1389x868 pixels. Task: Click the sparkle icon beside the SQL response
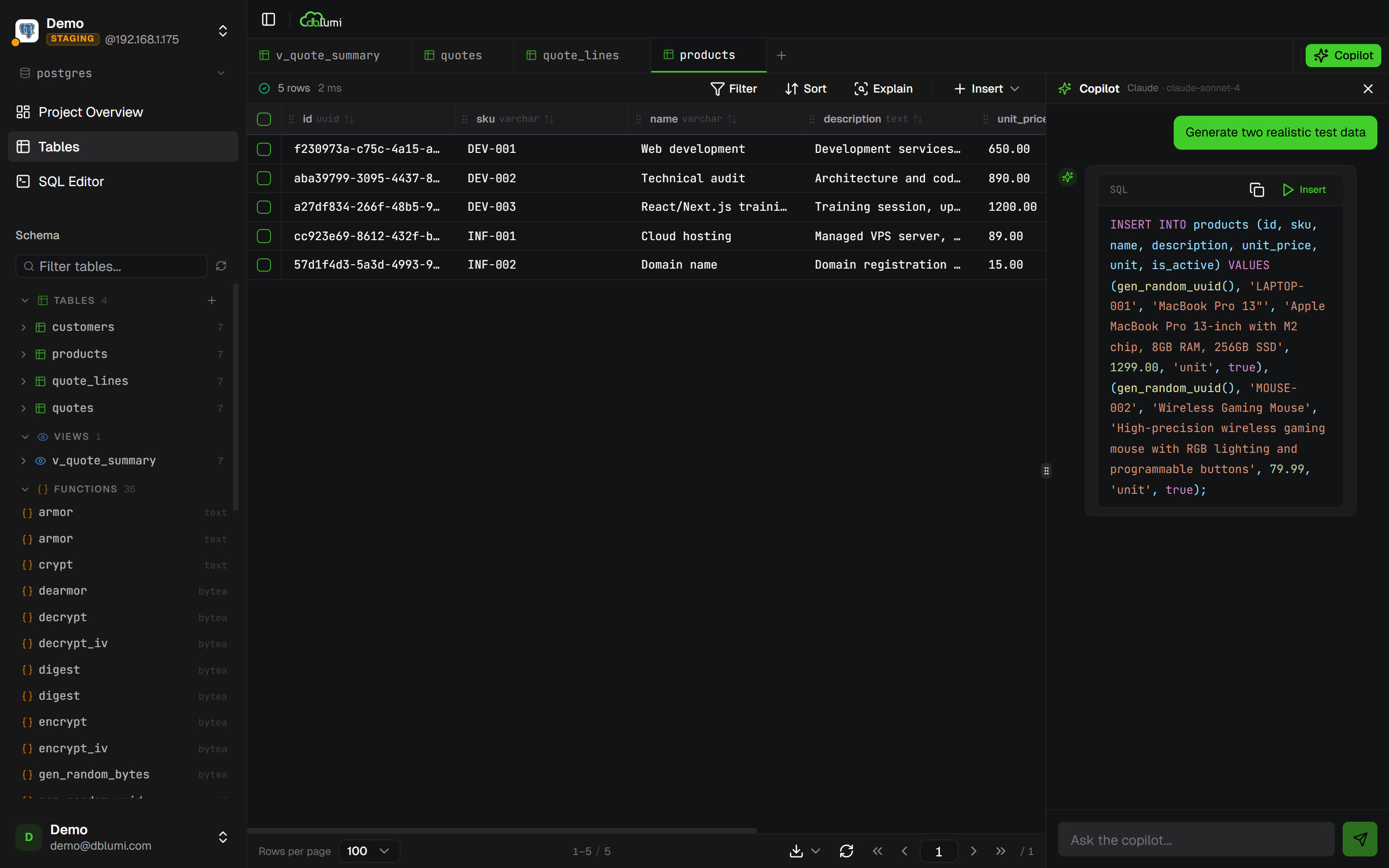pos(1067,177)
